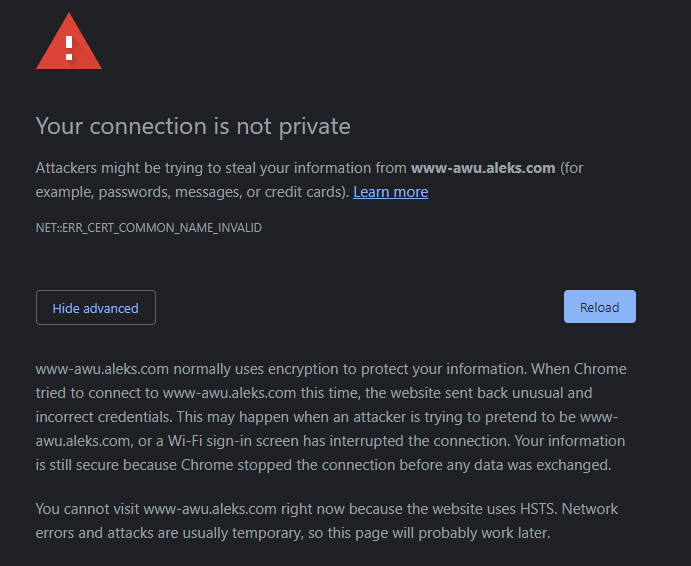Click the bold www-awu.aleks.com domain name
691x566 pixels.
483,167
